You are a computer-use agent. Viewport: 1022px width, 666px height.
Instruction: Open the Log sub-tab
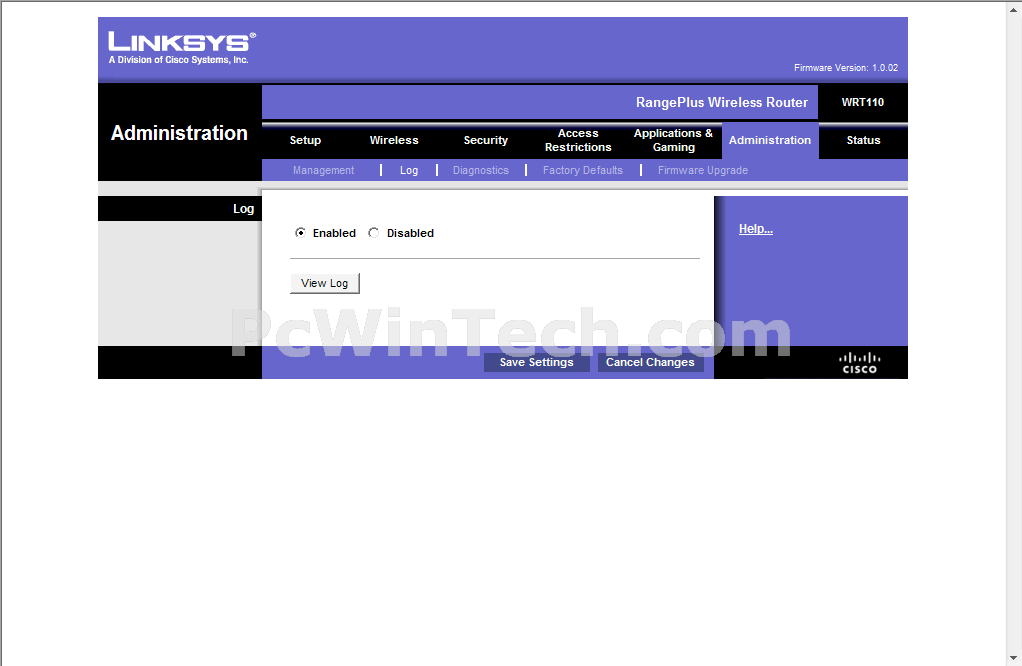(x=409, y=170)
